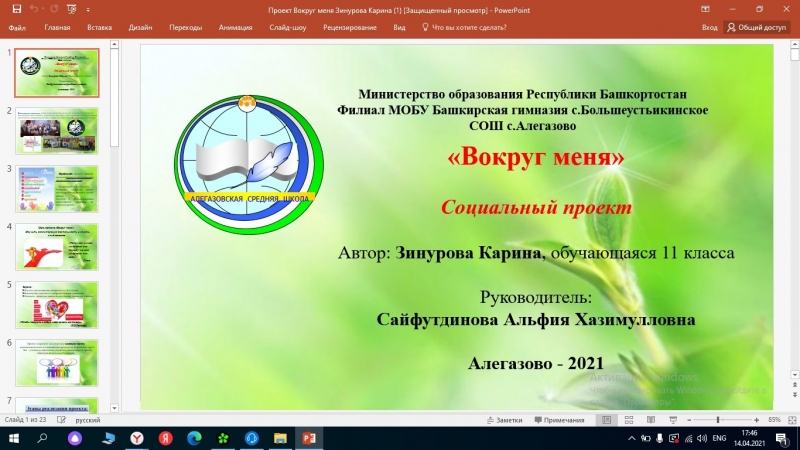Open Windows taskbar search

click(x=42, y=438)
